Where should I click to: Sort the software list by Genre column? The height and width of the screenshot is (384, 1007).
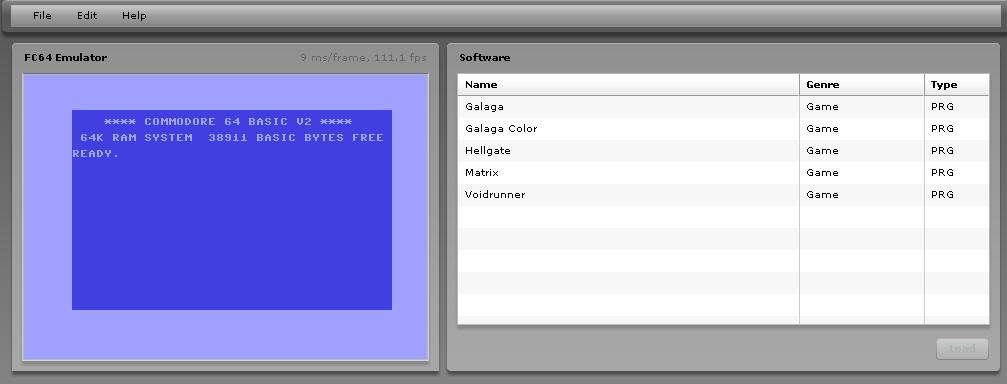[862, 85]
